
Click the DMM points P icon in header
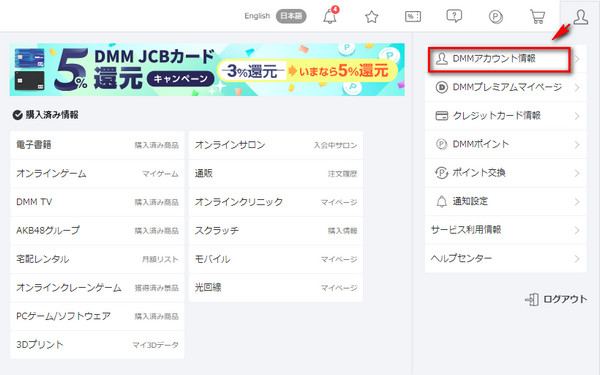click(x=496, y=17)
